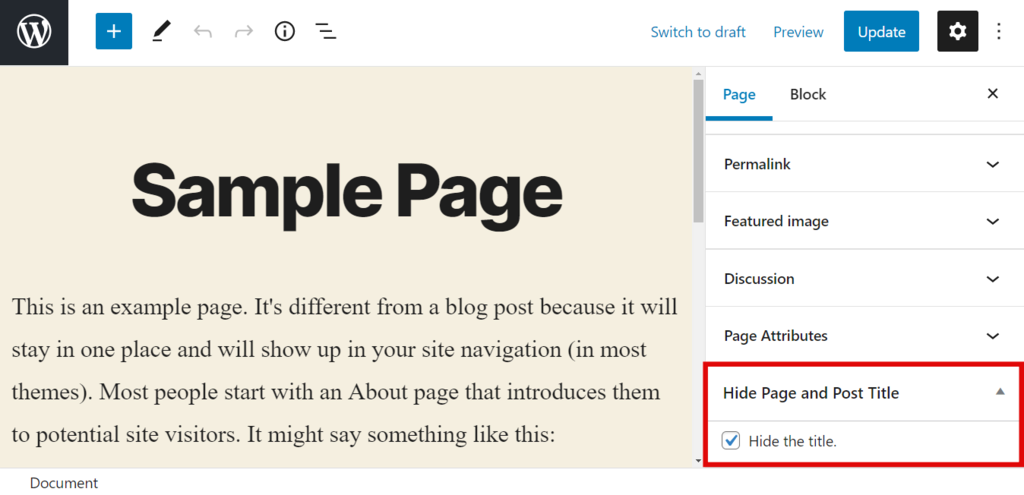This screenshot has width=1024, height=495.
Task: Click the Update button
Action: (x=881, y=32)
